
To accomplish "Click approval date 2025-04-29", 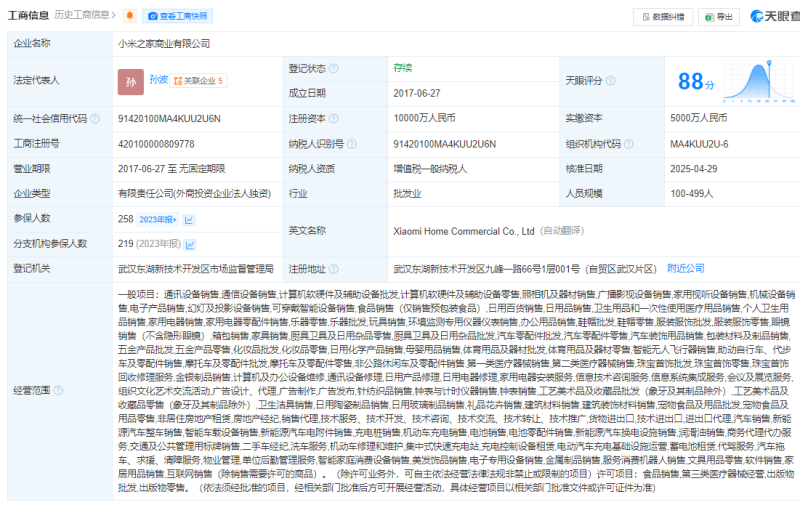I will 693,169.
